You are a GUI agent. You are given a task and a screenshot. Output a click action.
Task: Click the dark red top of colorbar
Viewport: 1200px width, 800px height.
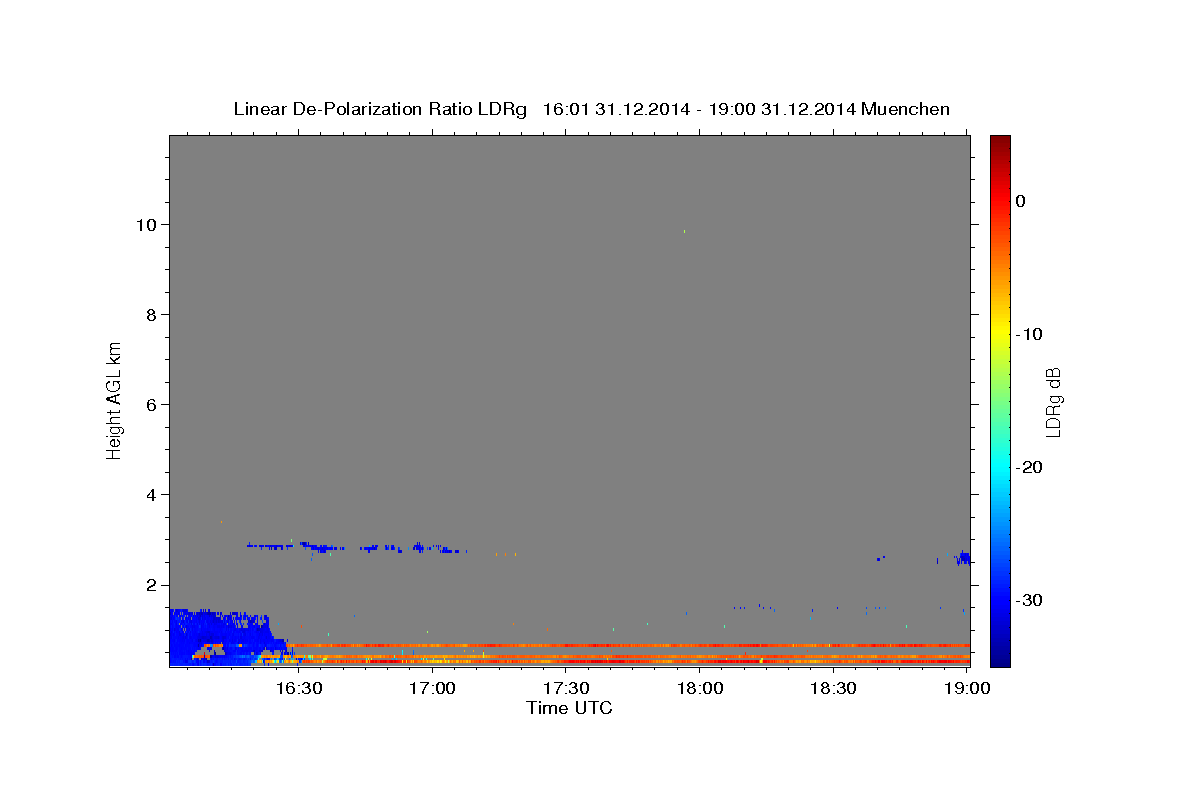(x=1000, y=143)
